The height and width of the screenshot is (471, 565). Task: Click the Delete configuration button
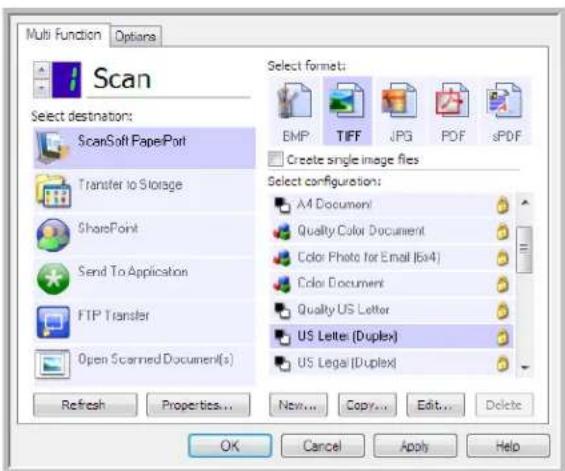click(504, 405)
